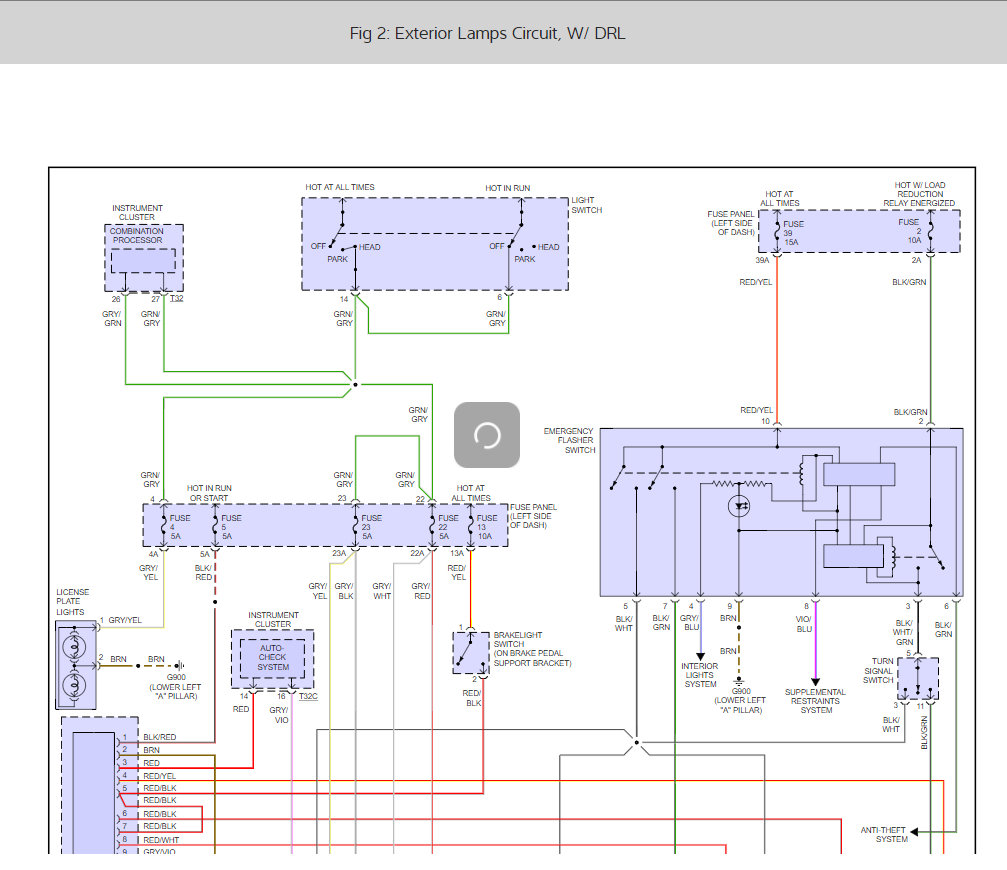The width and height of the screenshot is (1007, 870).
Task: Click the Fuse 39 15A symbol
Action: (777, 232)
